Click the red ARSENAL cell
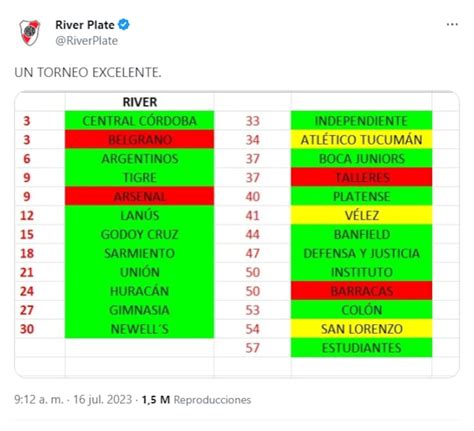This screenshot has height=431, width=474. pos(139,196)
